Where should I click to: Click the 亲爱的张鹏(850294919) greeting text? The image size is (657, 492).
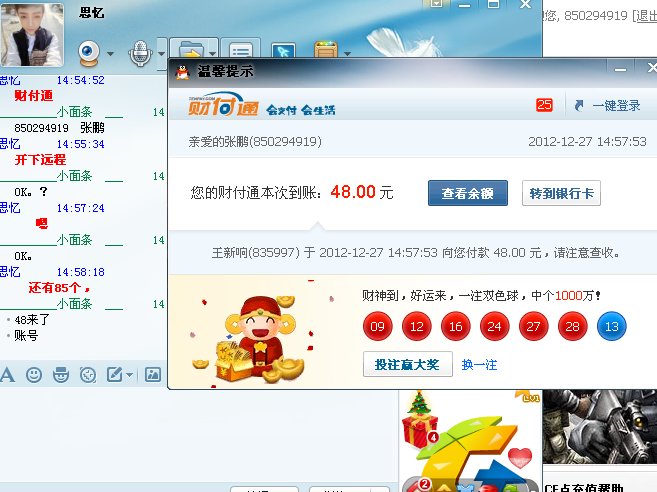tap(255, 142)
